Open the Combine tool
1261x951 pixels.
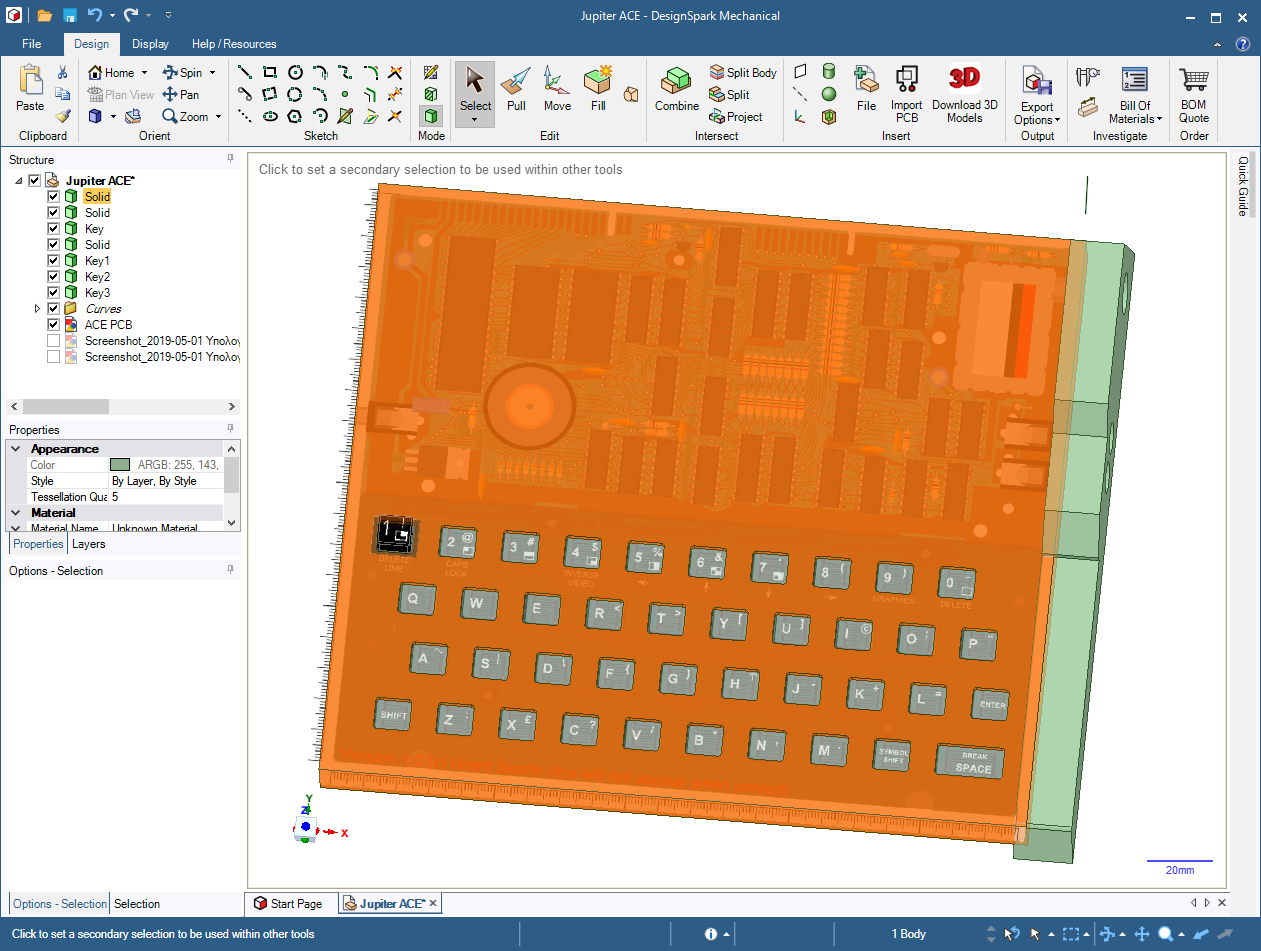(x=677, y=90)
